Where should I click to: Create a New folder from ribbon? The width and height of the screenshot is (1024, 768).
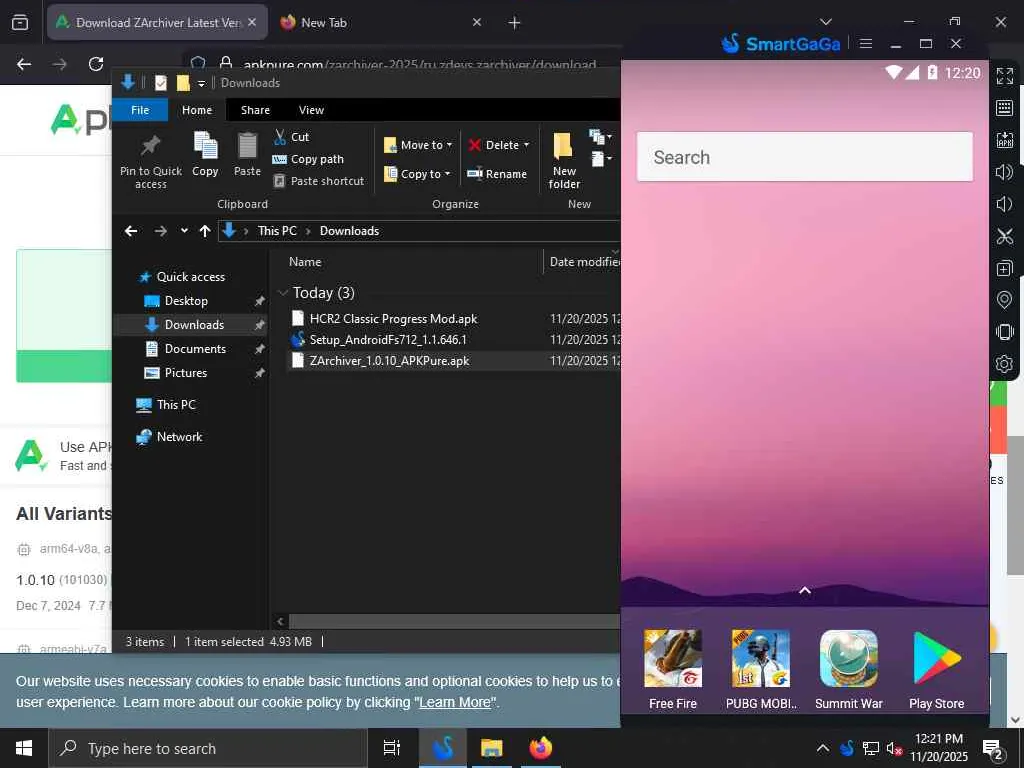pos(564,161)
